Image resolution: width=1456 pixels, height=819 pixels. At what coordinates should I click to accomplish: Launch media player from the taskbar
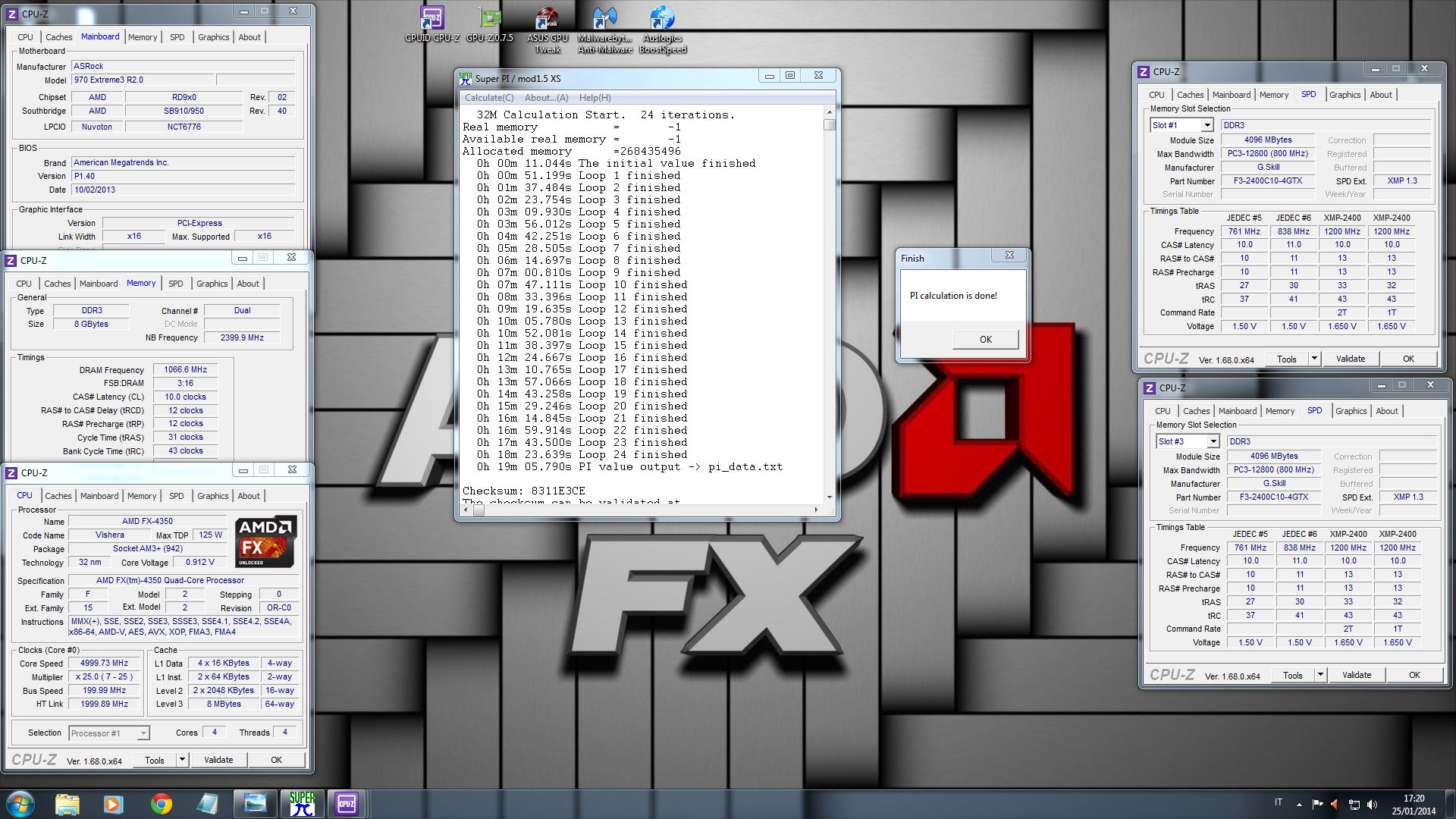[114, 804]
